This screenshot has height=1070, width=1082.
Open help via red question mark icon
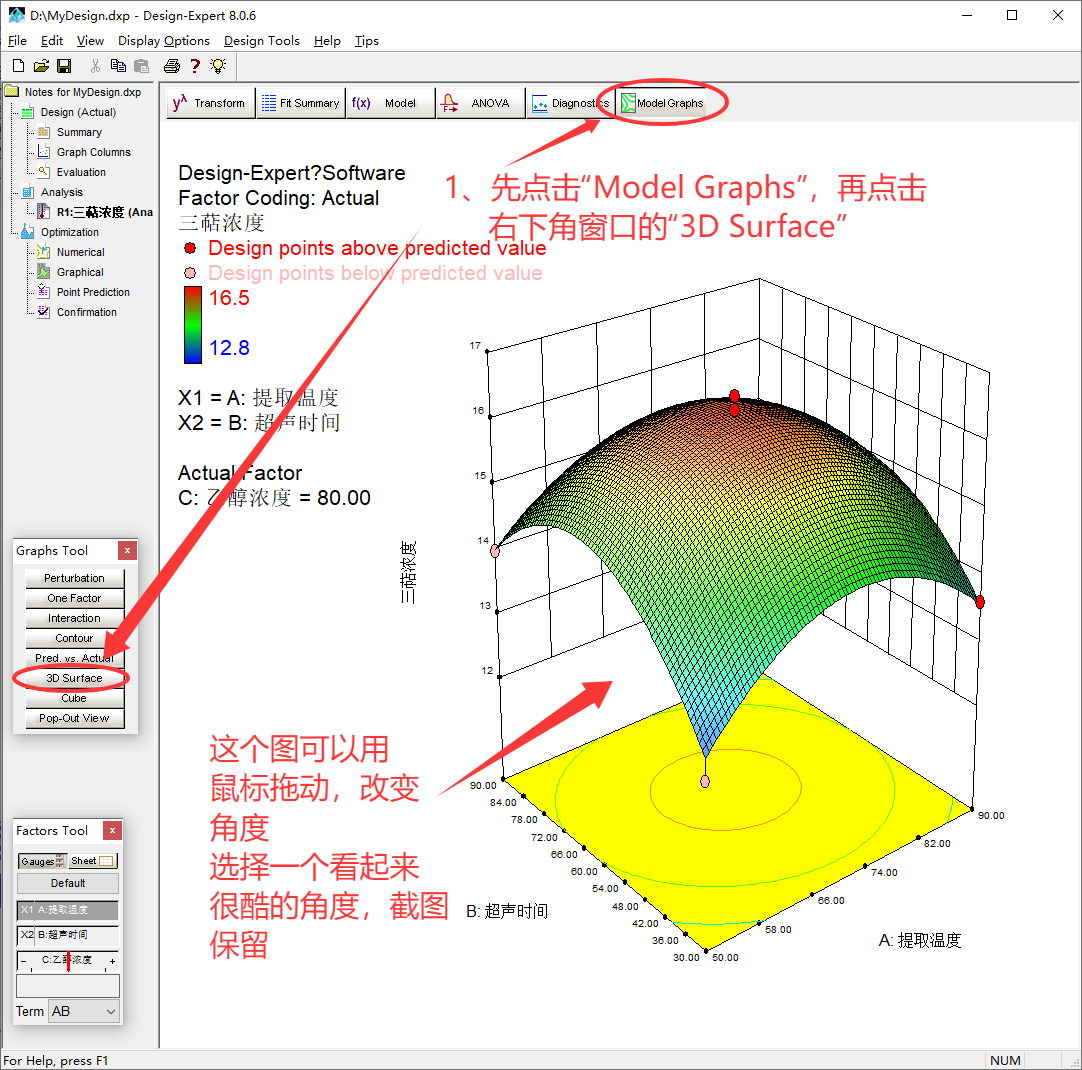click(x=196, y=66)
